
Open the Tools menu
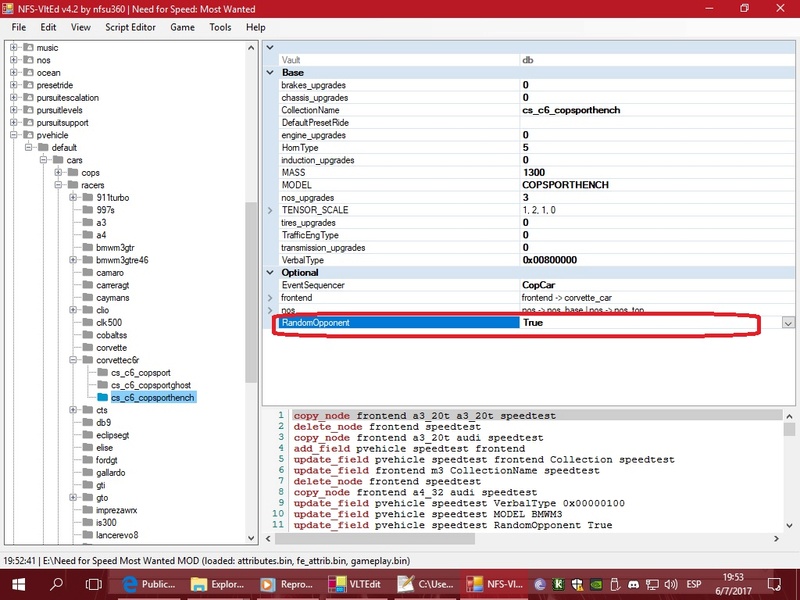point(220,28)
